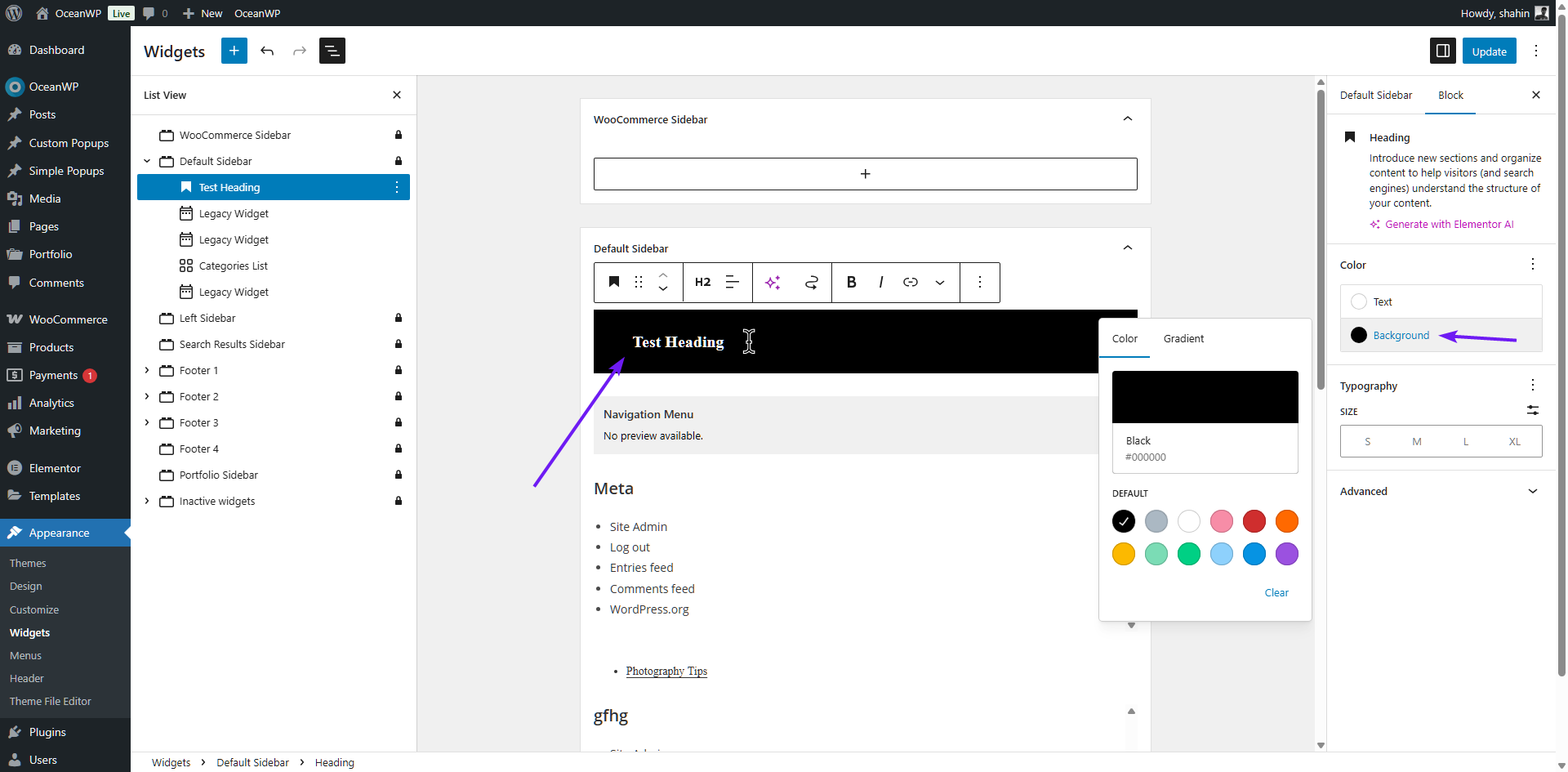The height and width of the screenshot is (772, 1568).
Task: Switch to the Gradient tab in popover
Action: pos(1183,338)
